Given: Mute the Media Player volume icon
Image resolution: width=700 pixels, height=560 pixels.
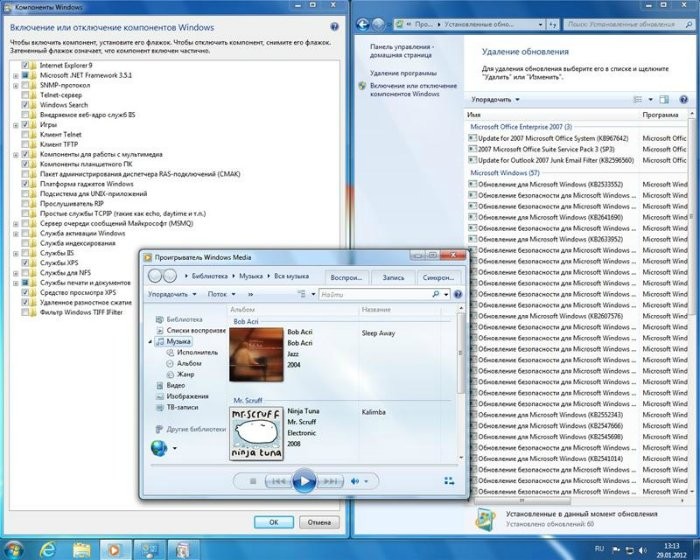Looking at the screenshot, I should point(355,481).
